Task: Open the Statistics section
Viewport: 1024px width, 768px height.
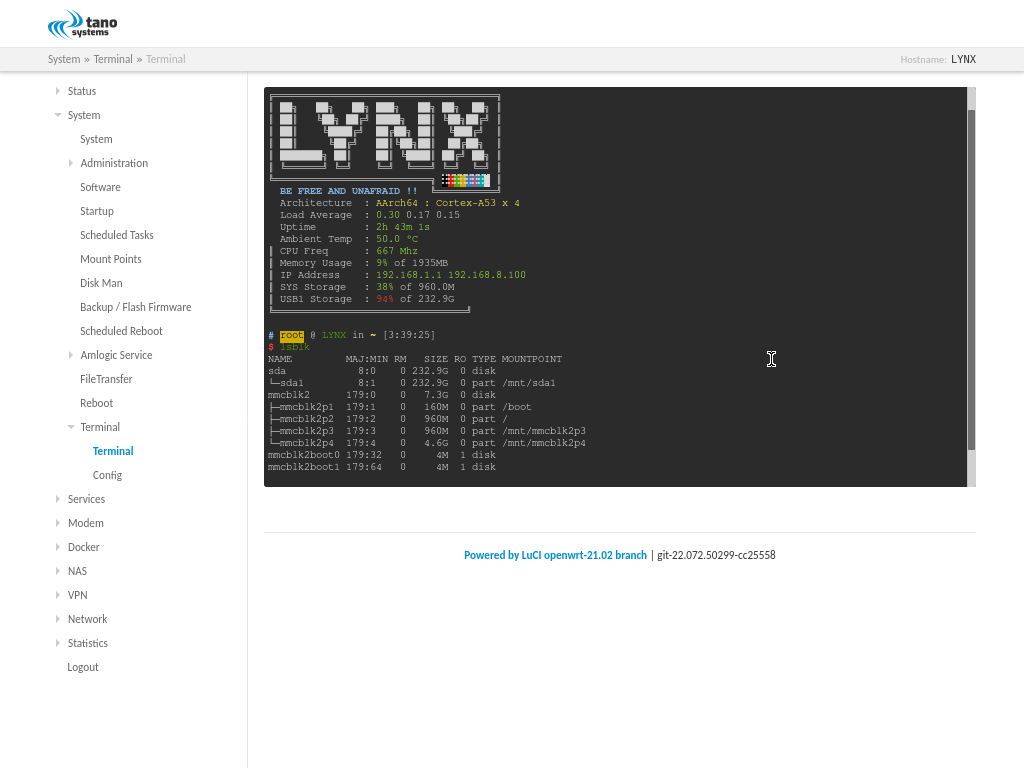Action: tap(88, 643)
